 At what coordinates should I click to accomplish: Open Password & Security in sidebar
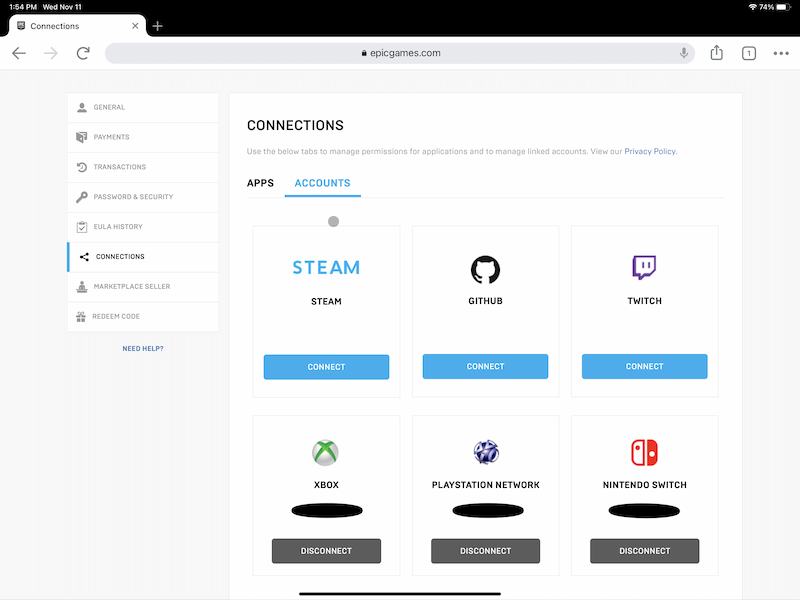(133, 197)
